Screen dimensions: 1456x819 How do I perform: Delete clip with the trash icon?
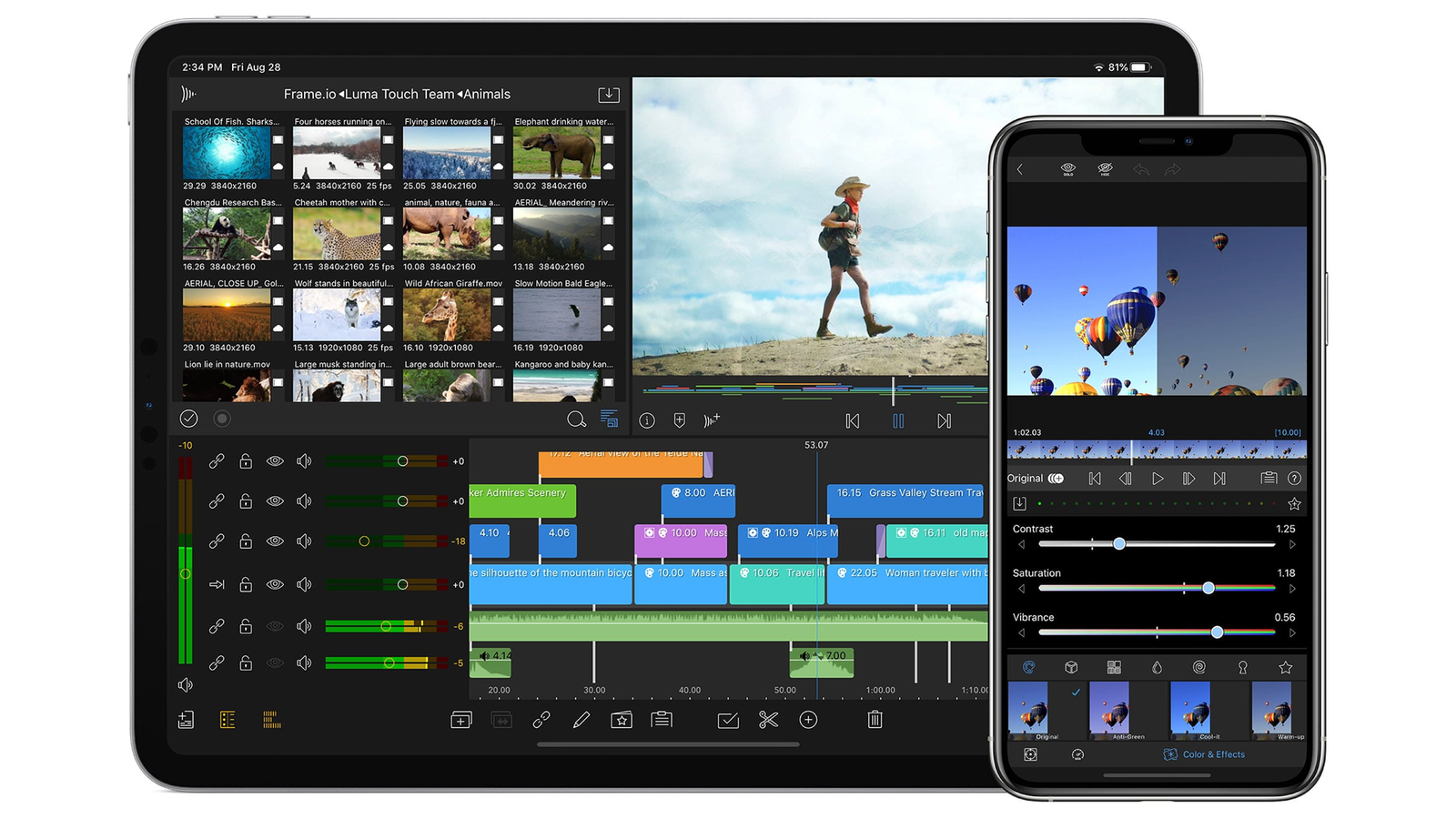[x=875, y=720]
